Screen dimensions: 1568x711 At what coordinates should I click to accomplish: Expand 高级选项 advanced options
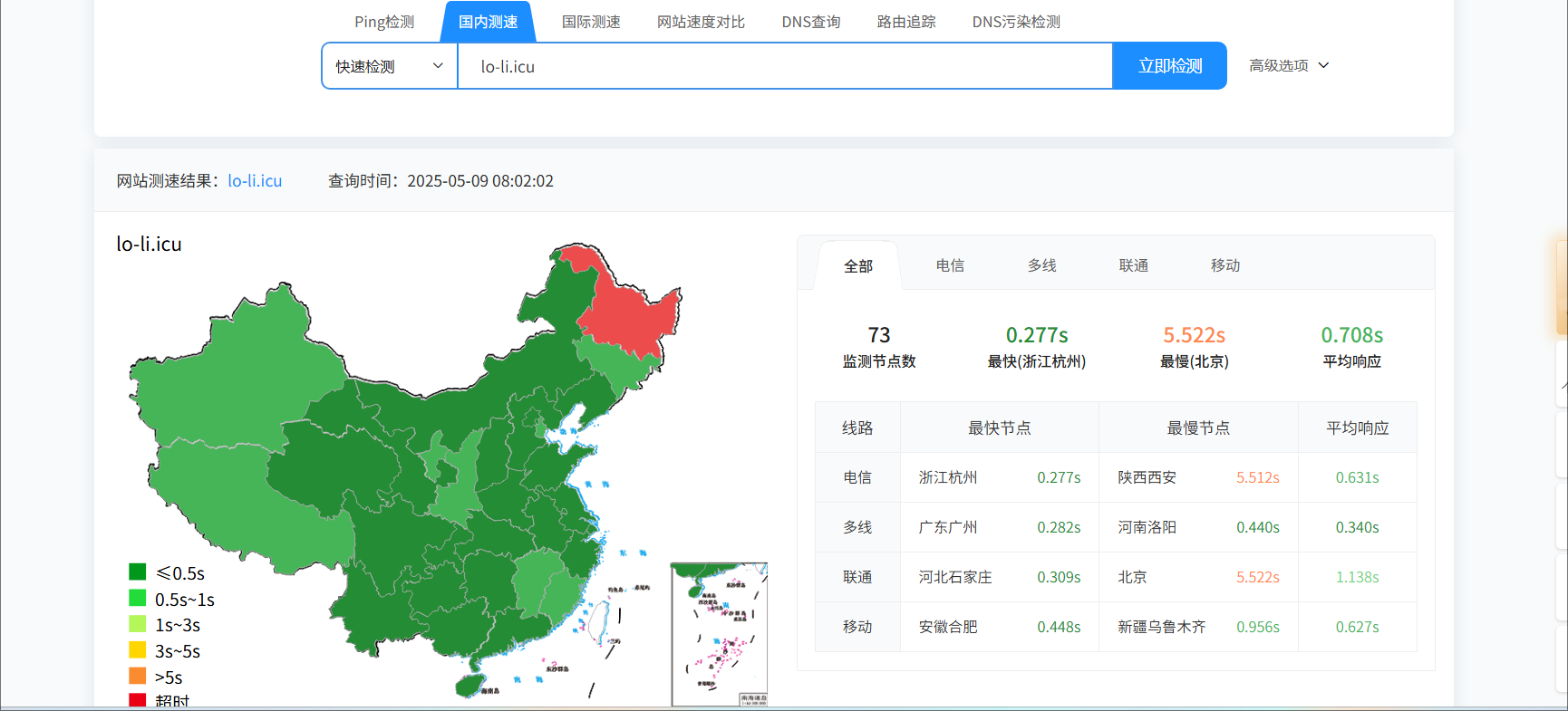(x=1279, y=65)
